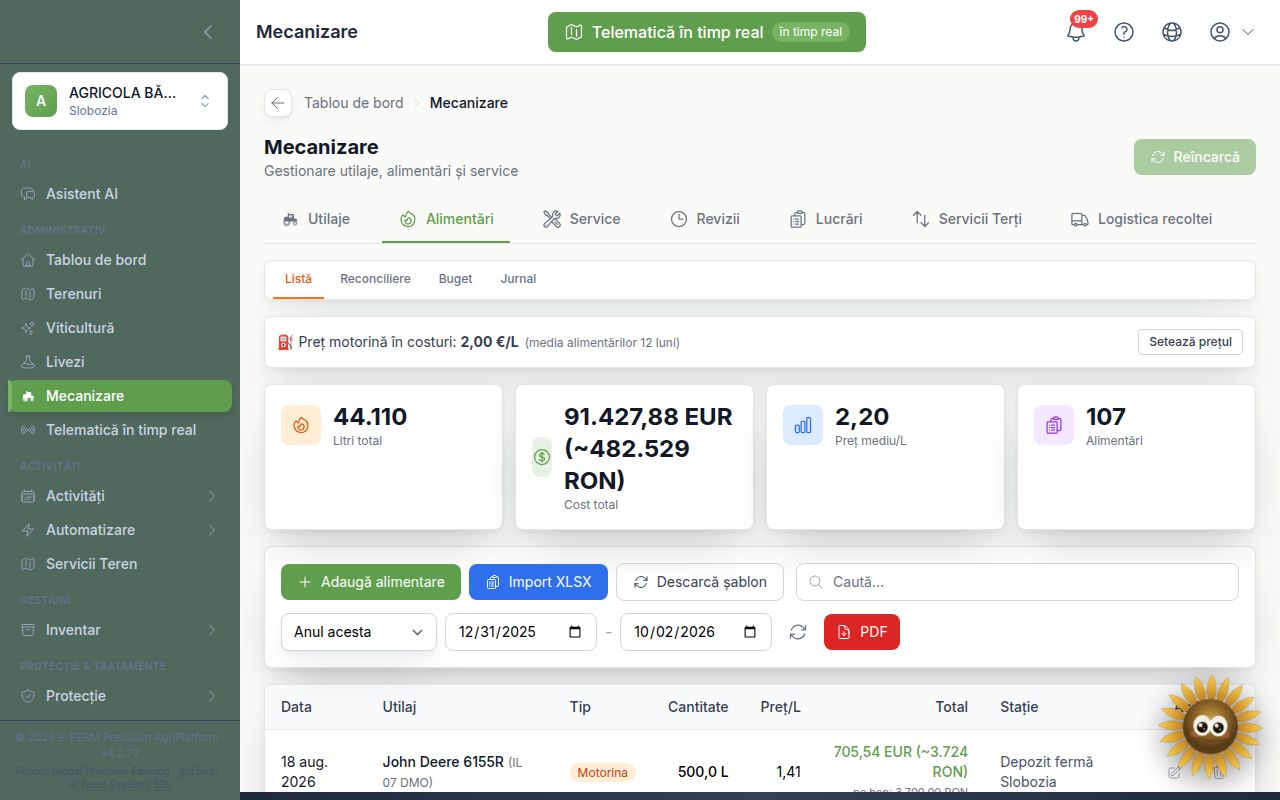
Task: Edit the John Deere 6155R fueling row
Action: pyautogui.click(x=1175, y=772)
